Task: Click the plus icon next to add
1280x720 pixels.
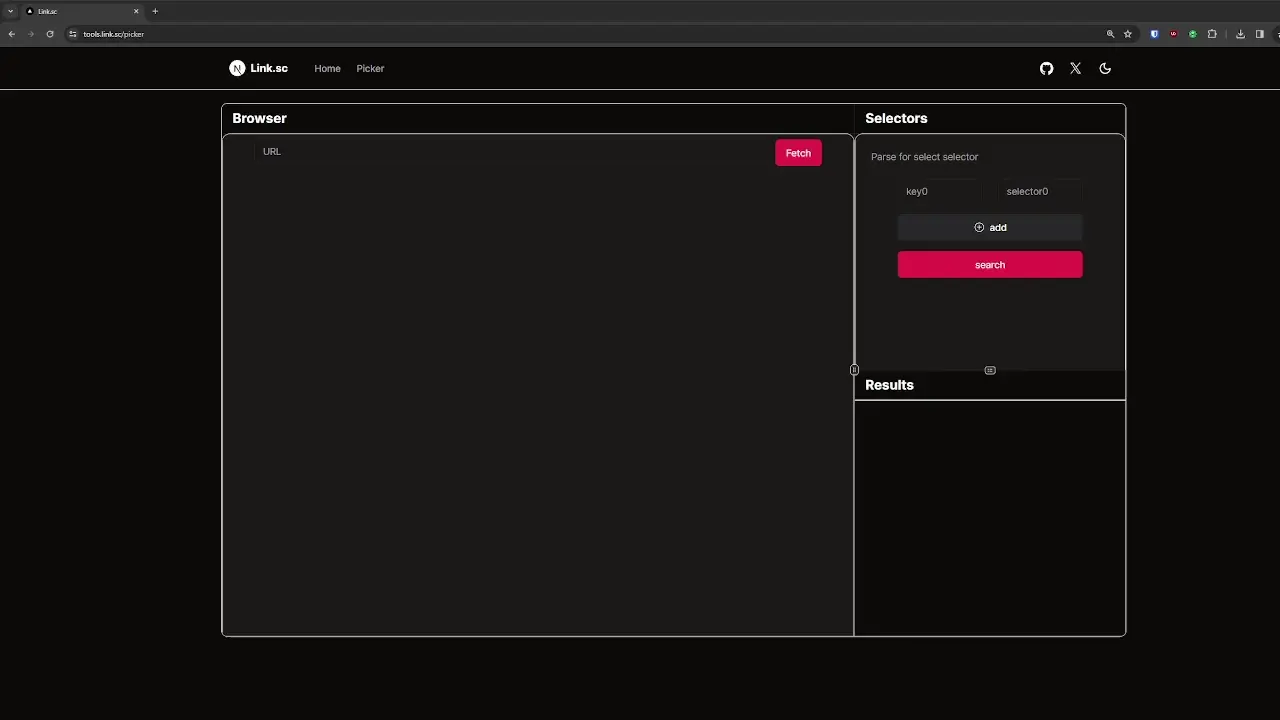Action: tap(979, 227)
